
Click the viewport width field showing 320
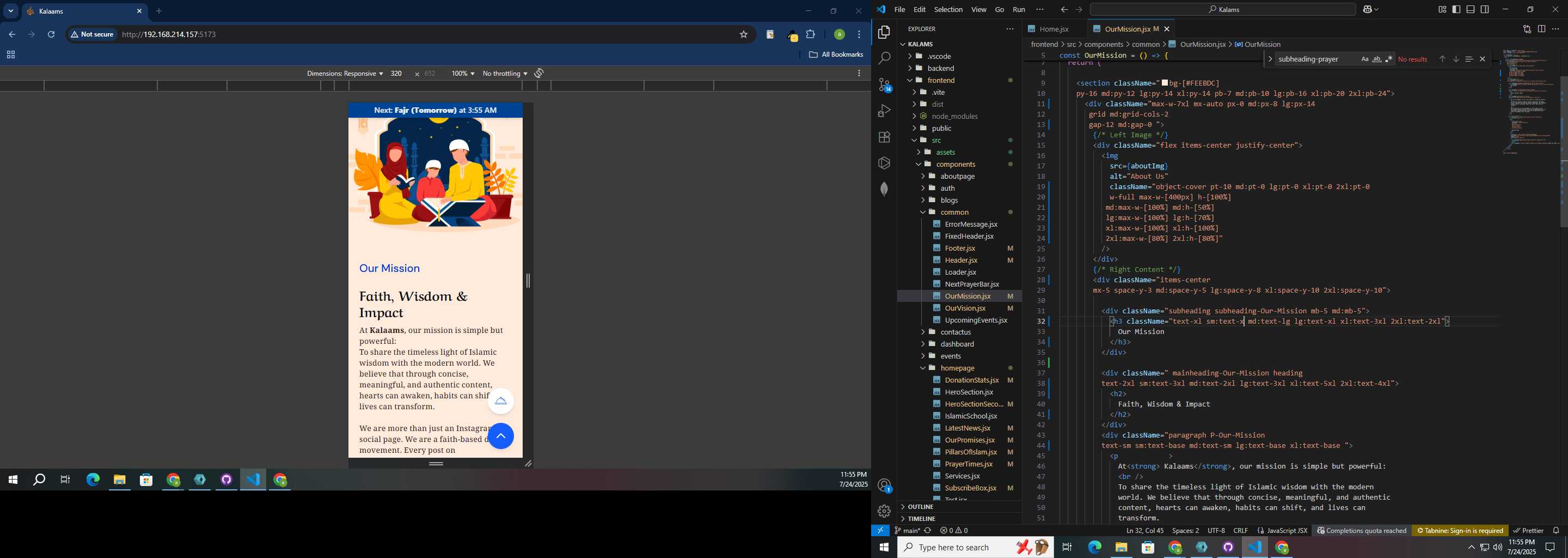coord(396,73)
